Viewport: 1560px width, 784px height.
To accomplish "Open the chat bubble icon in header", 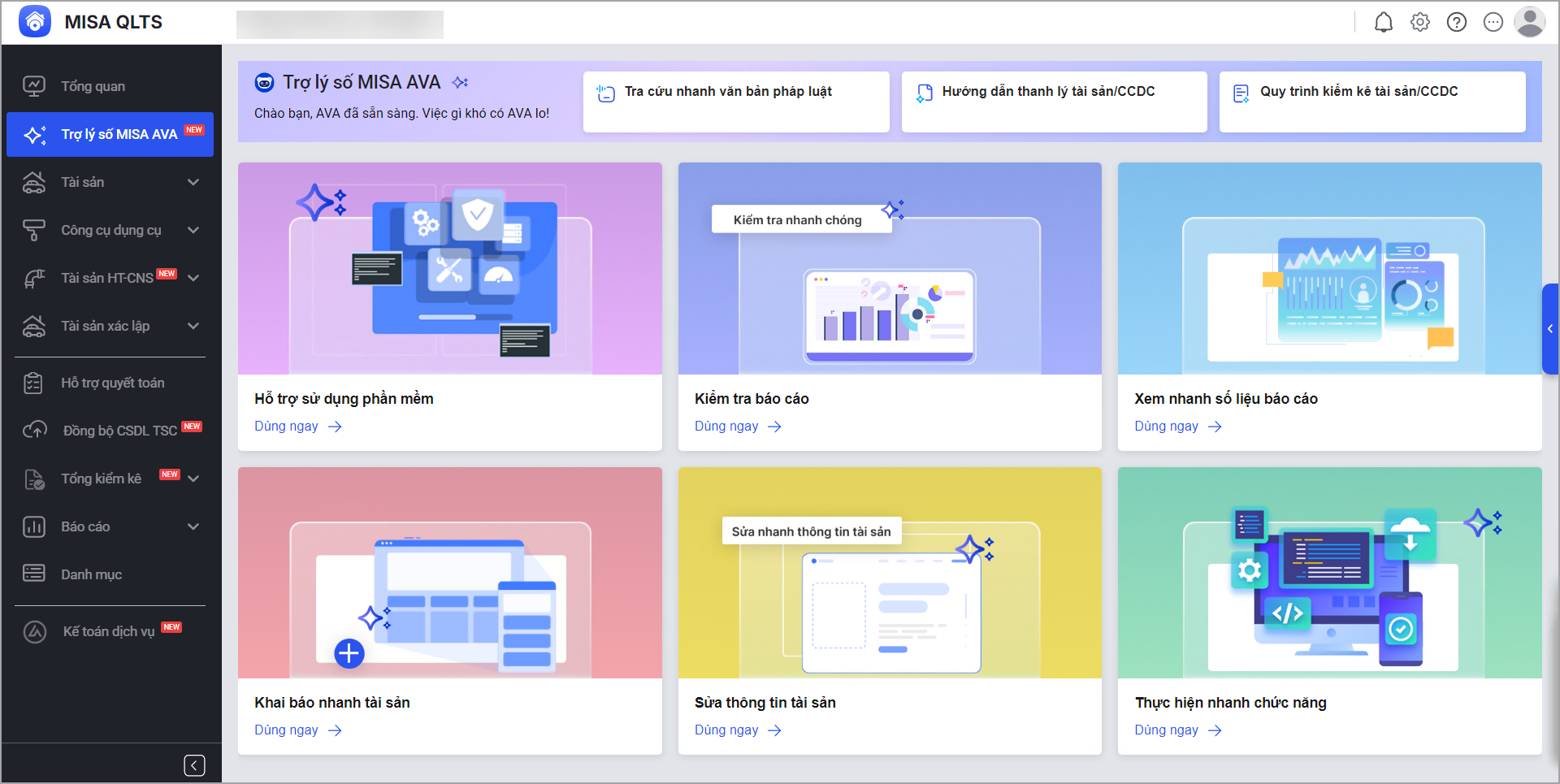I will [x=1493, y=23].
